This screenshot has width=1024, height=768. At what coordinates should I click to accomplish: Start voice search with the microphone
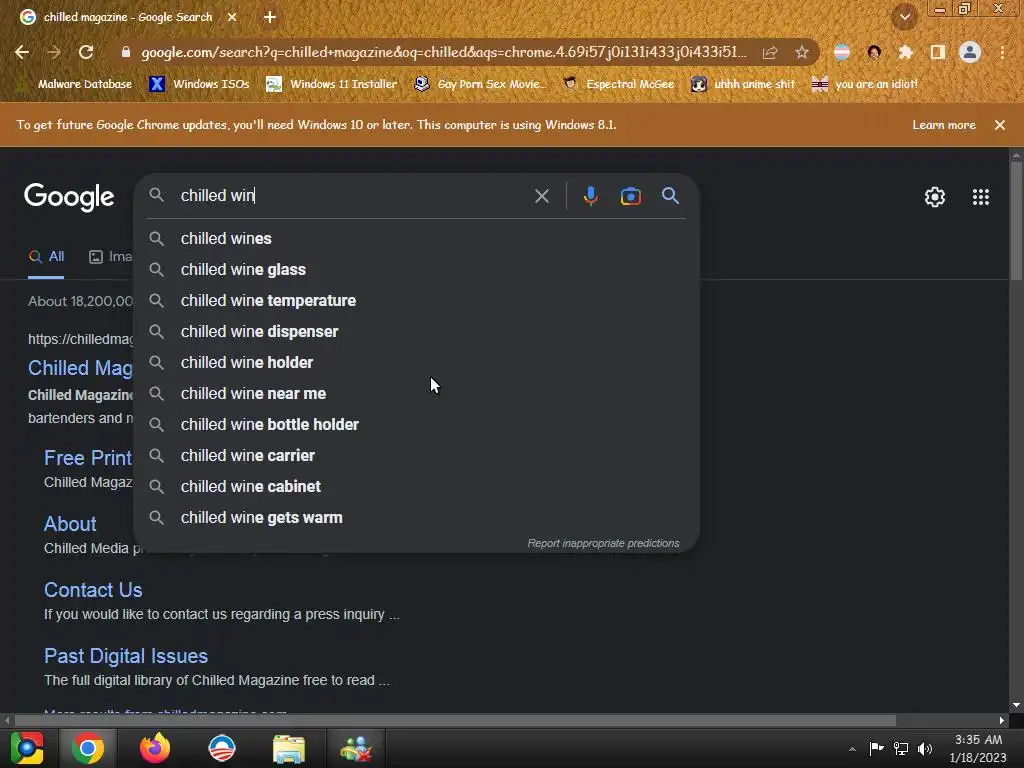tap(590, 196)
